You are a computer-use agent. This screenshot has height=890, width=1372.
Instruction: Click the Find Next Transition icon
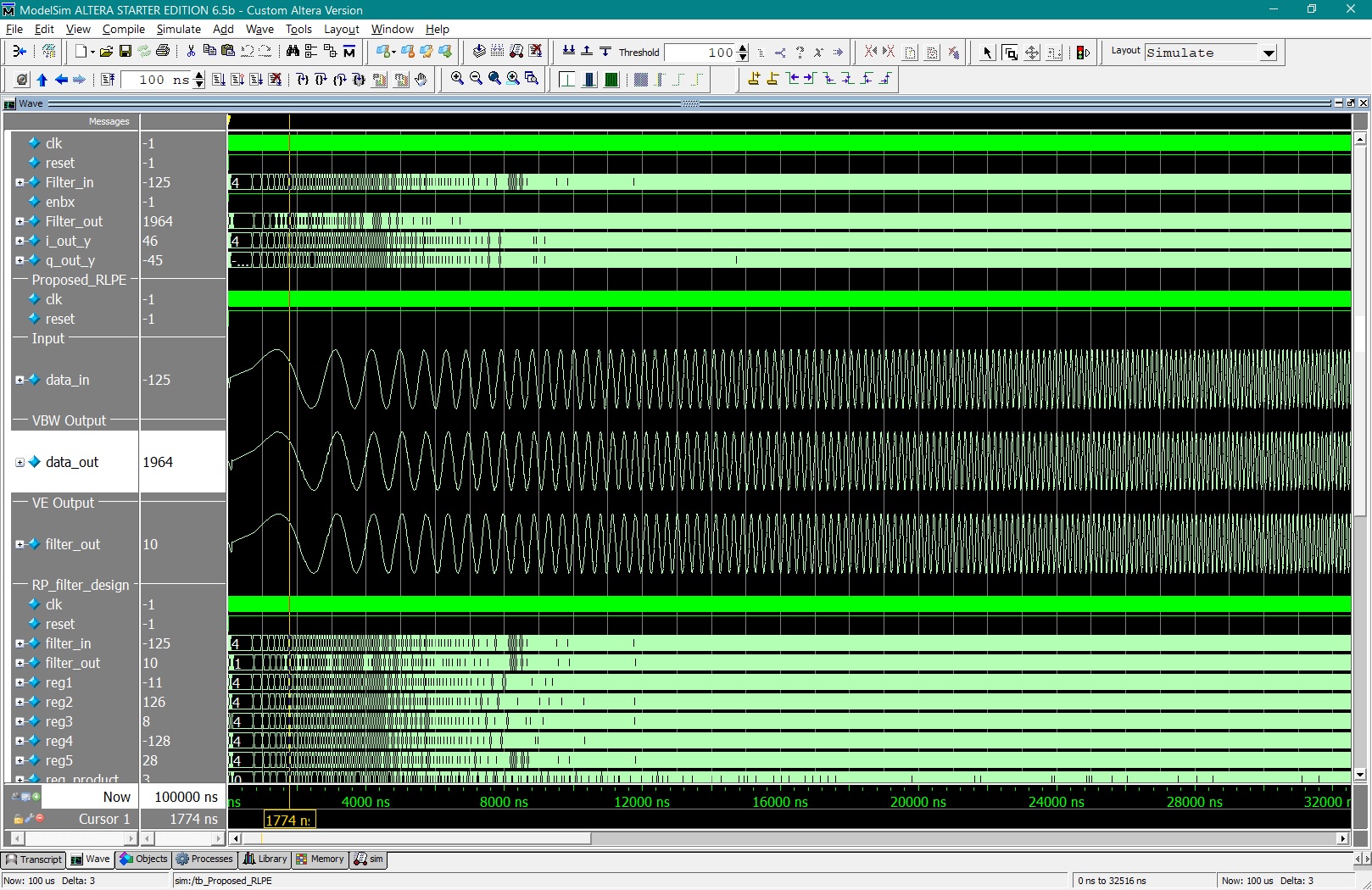pos(808,80)
